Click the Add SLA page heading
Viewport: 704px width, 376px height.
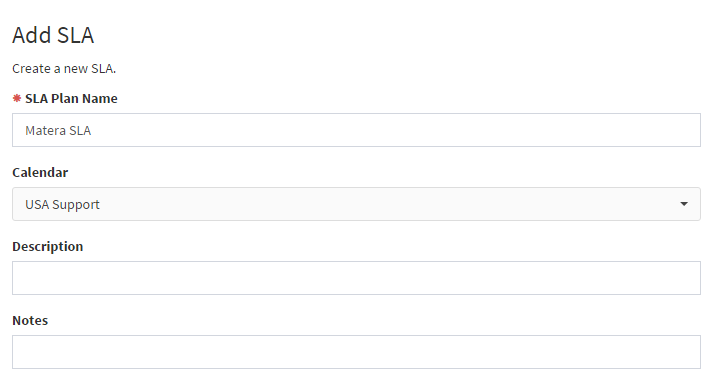(x=53, y=35)
